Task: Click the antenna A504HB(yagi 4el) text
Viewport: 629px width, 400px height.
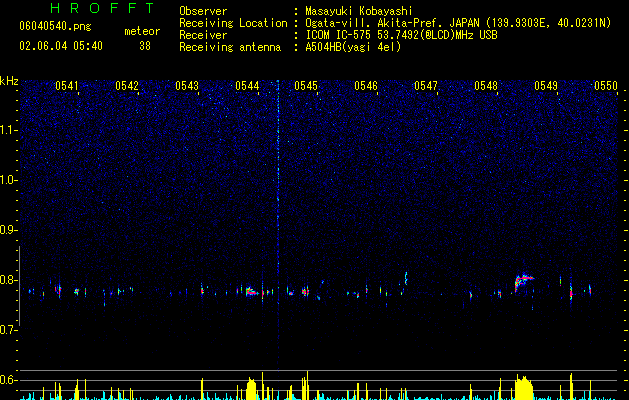Action: click(x=353, y=47)
